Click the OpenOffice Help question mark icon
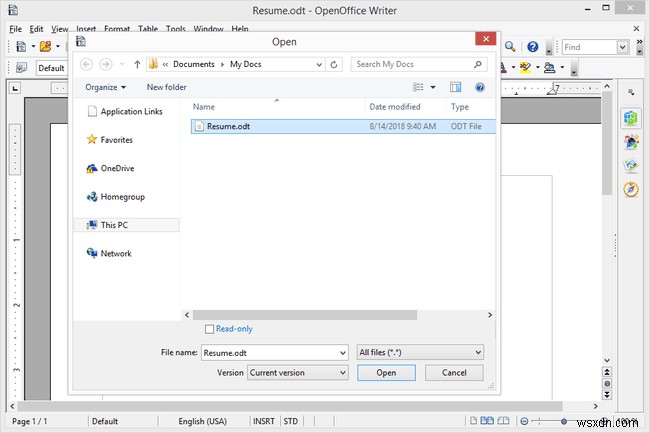 point(533,47)
